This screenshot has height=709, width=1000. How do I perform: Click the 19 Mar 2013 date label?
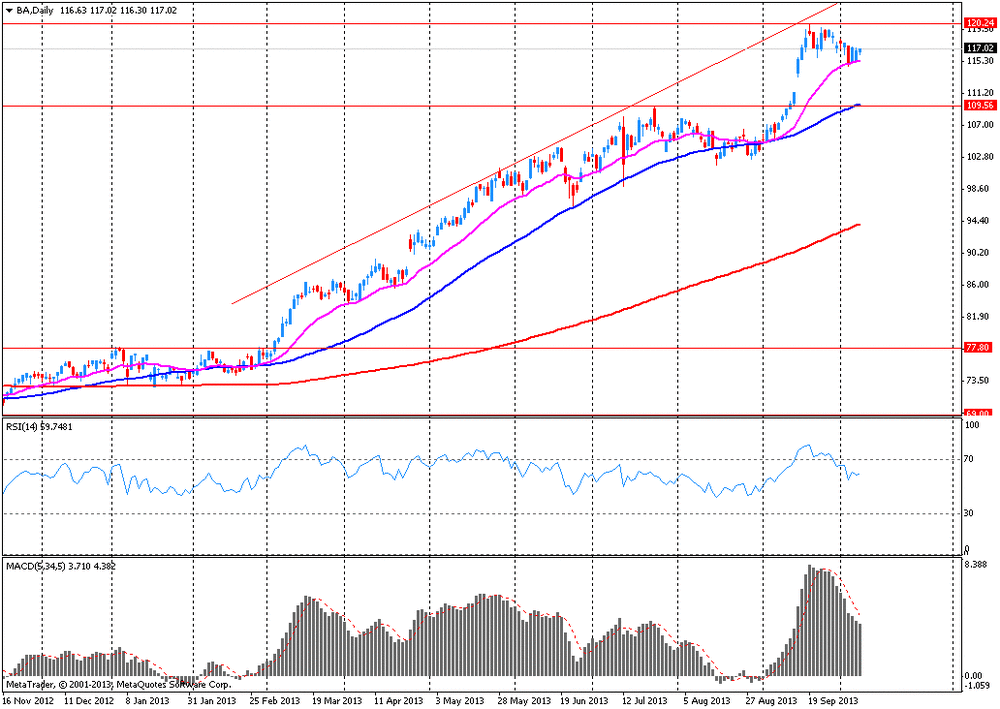pyautogui.click(x=337, y=701)
